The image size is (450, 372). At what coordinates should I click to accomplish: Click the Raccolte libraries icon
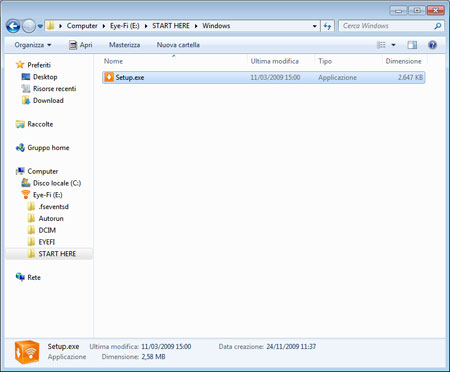(20, 124)
